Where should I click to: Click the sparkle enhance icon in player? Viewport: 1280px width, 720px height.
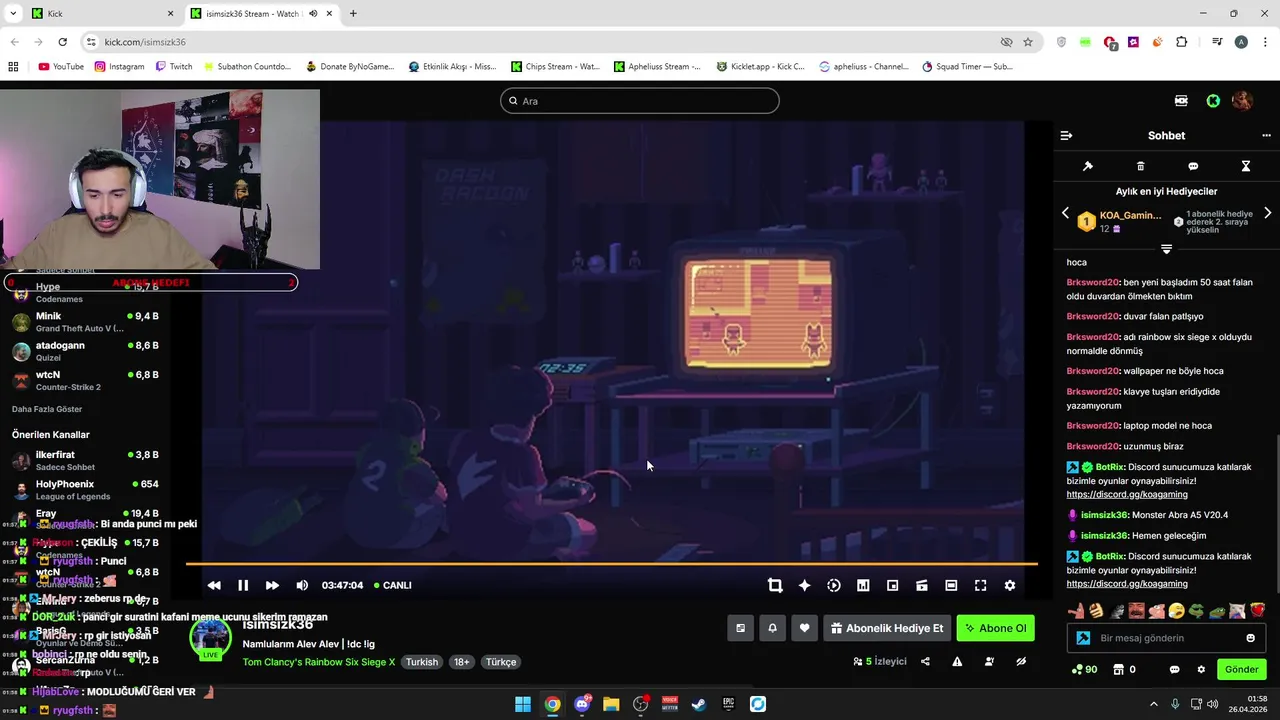click(804, 585)
